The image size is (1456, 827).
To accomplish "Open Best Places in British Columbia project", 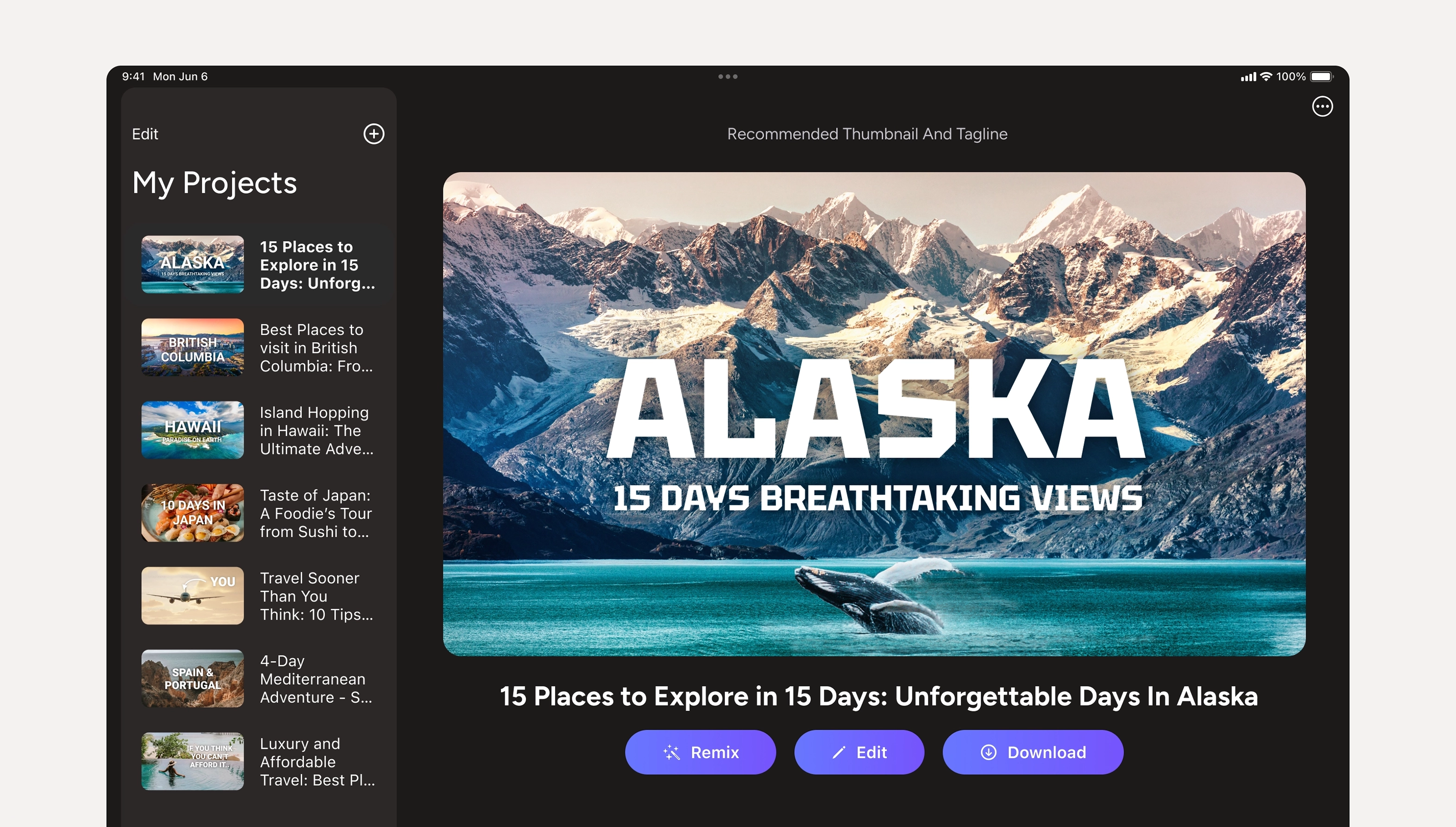I will tap(258, 348).
